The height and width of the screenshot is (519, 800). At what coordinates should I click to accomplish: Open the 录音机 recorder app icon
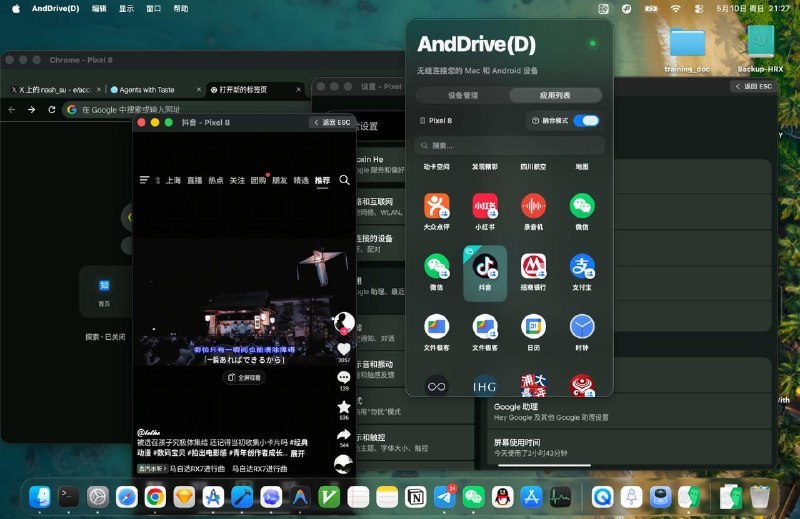click(533, 206)
